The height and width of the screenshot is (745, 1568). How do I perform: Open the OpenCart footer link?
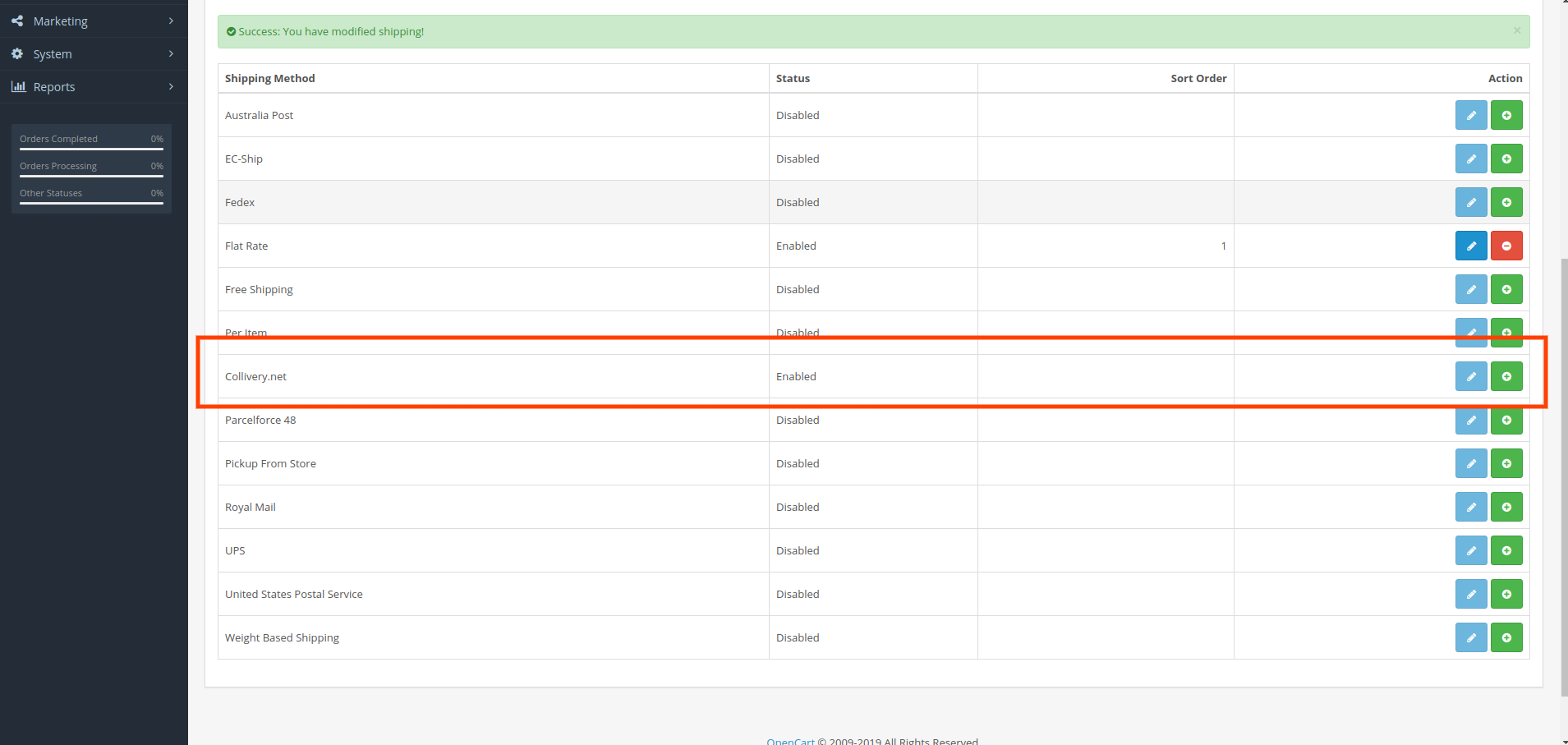click(789, 741)
